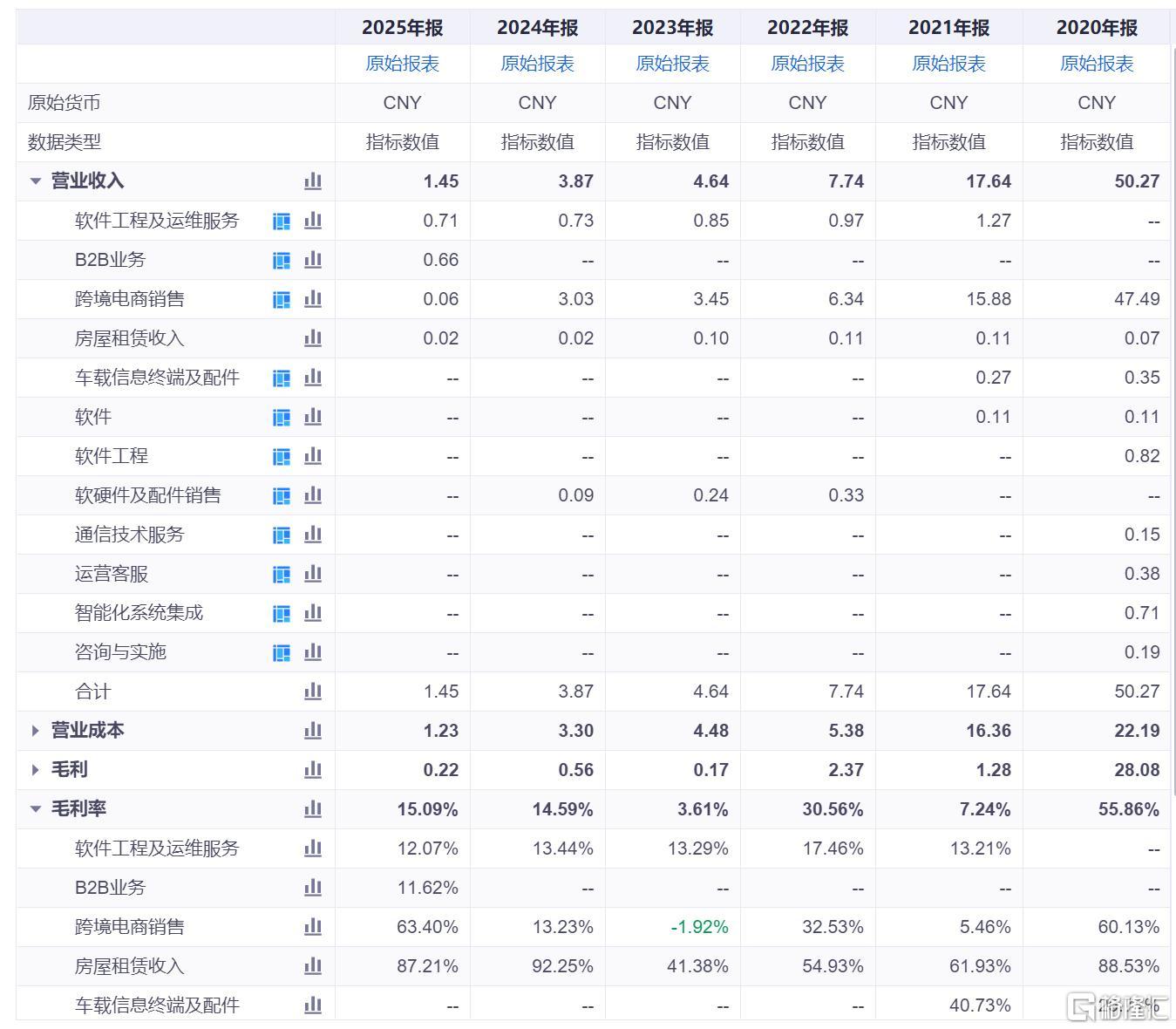
Task: Open bar chart for 毛利率 row
Action: (313, 809)
